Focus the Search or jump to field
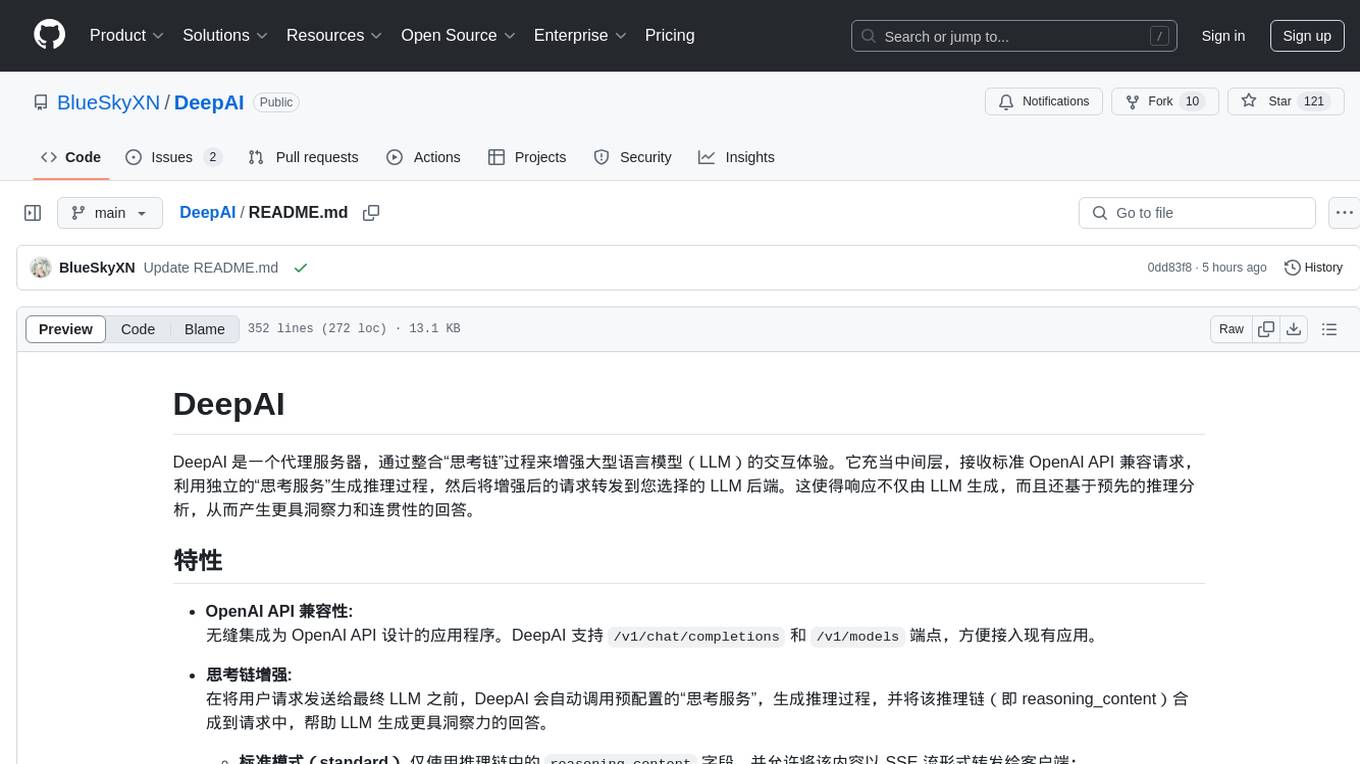 1015,36
